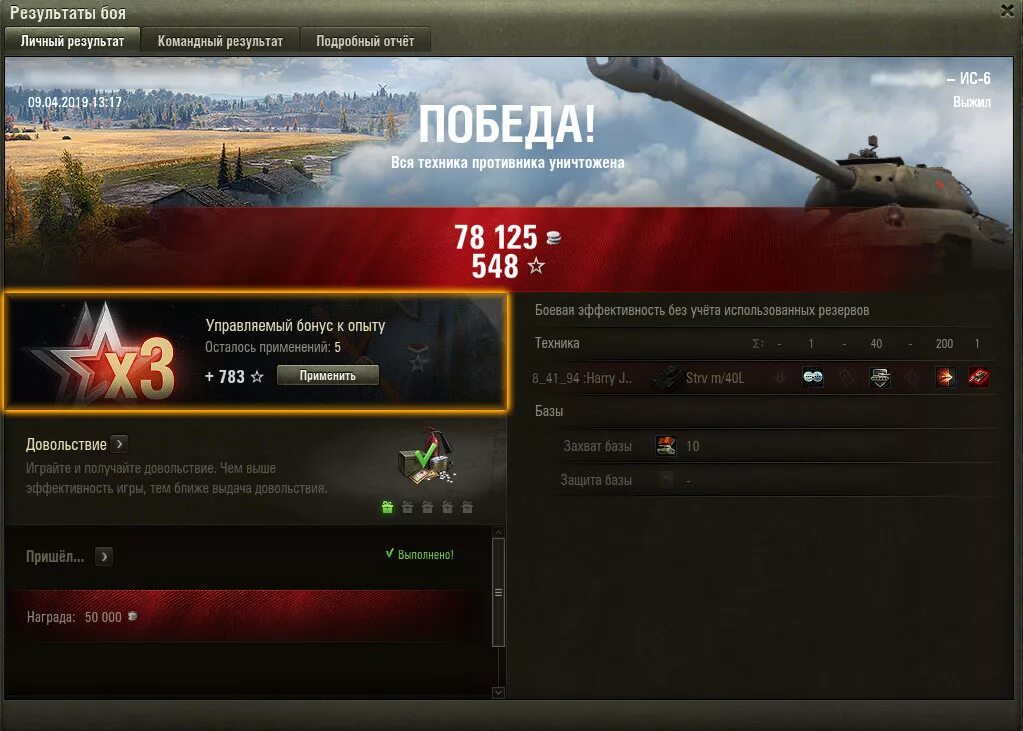Click the scrollbar down arrow in missions list
Screen dimensions: 1023x731
point(498,692)
